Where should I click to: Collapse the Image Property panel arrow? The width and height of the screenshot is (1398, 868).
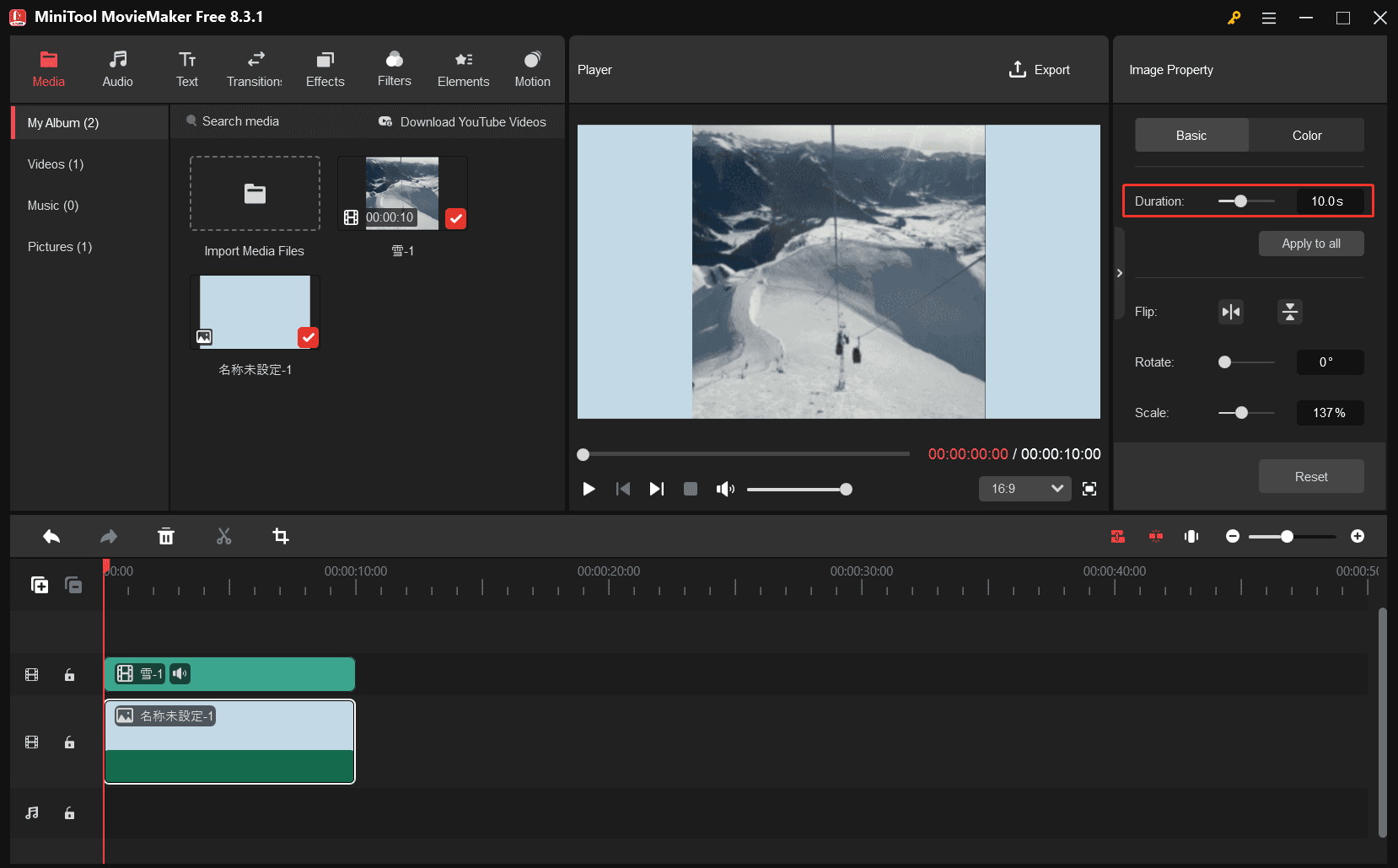(1119, 273)
